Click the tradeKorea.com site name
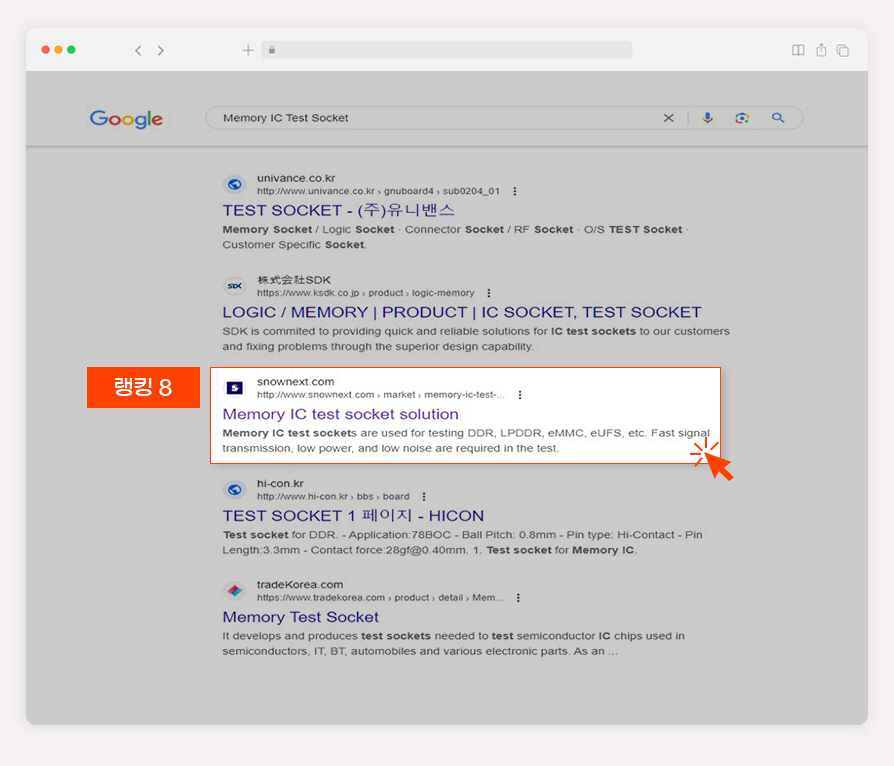The height and width of the screenshot is (766, 894). tap(300, 585)
